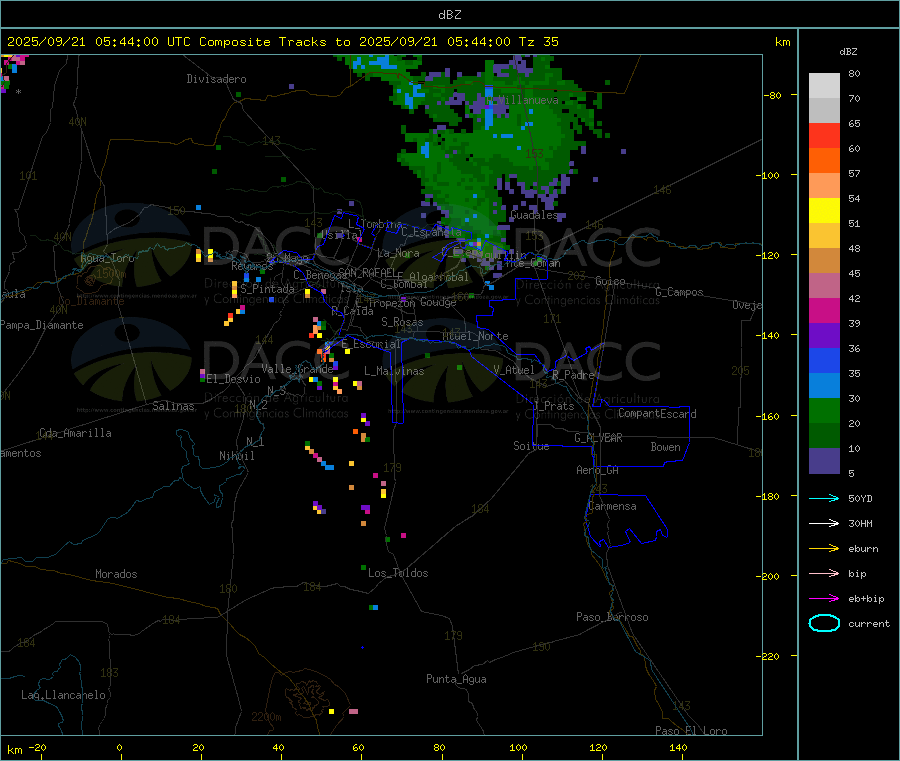Click the yellow eburn arrow in legend
Screen dimensions: 900x761
pyautogui.click(x=824, y=549)
